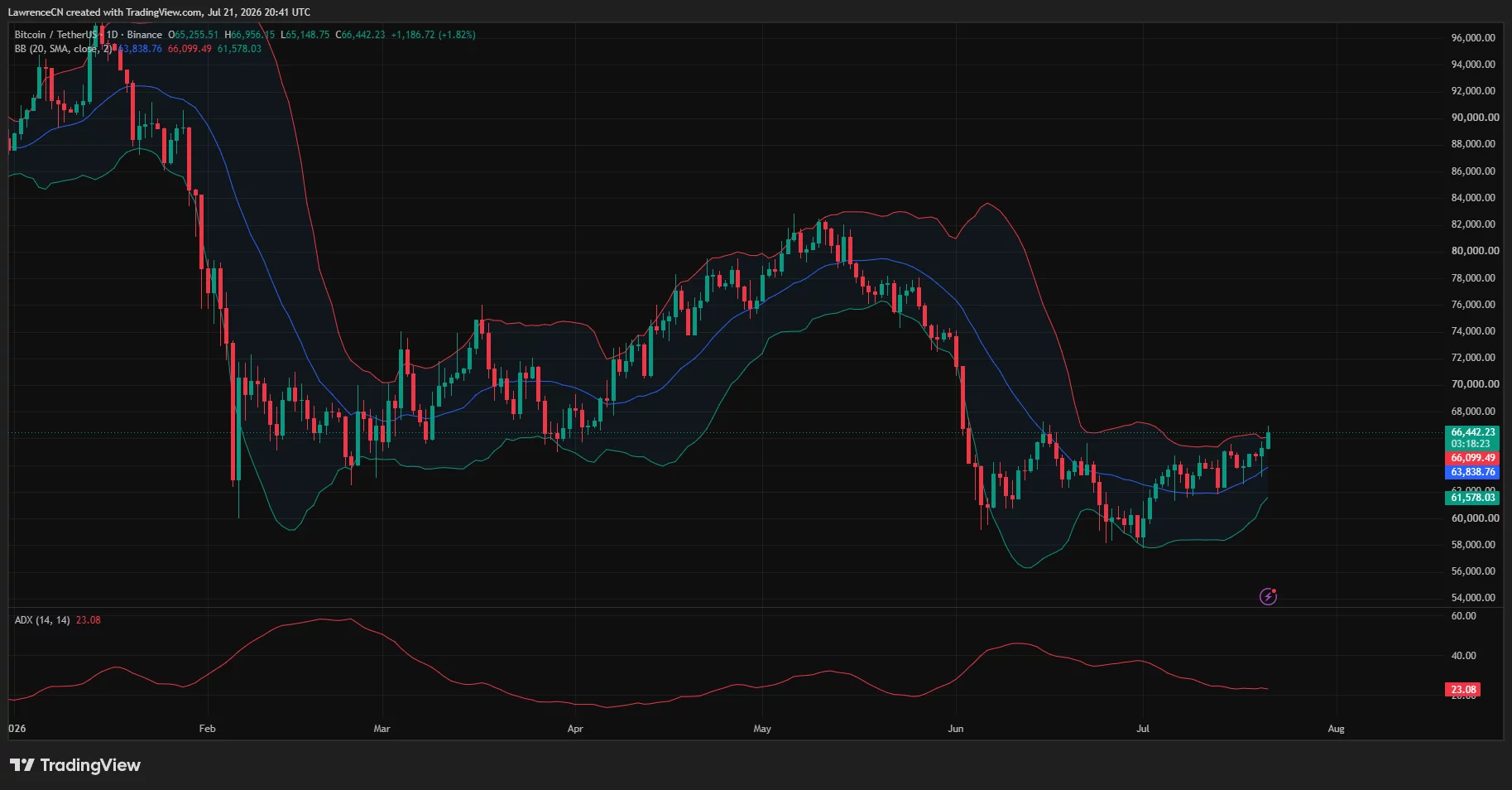Click the red upper band label 66,099.49 on price axis
Screen dimensions: 1512x790
click(1472, 458)
